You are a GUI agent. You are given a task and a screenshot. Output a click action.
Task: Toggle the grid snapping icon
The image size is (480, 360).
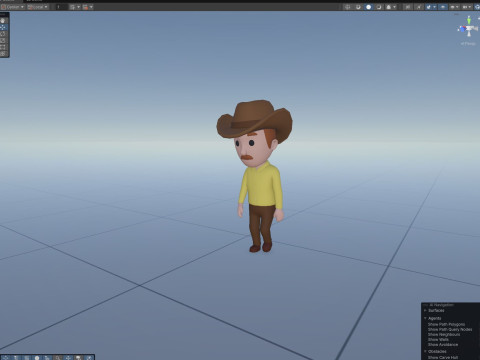[72, 7]
